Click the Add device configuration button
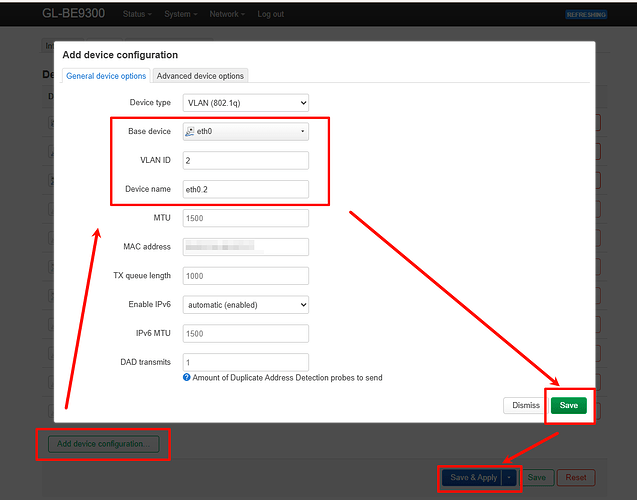Viewport: 637px width, 500px height. pos(103,443)
